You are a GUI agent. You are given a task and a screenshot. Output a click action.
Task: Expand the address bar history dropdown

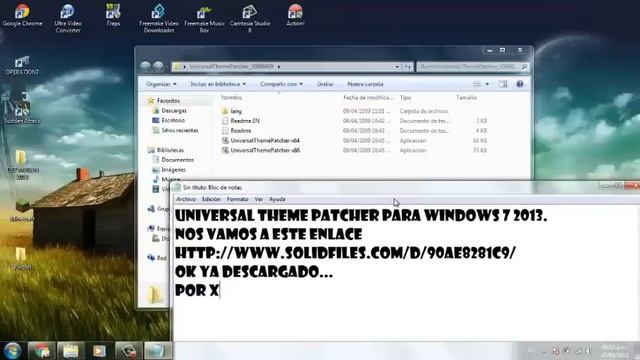coord(397,67)
